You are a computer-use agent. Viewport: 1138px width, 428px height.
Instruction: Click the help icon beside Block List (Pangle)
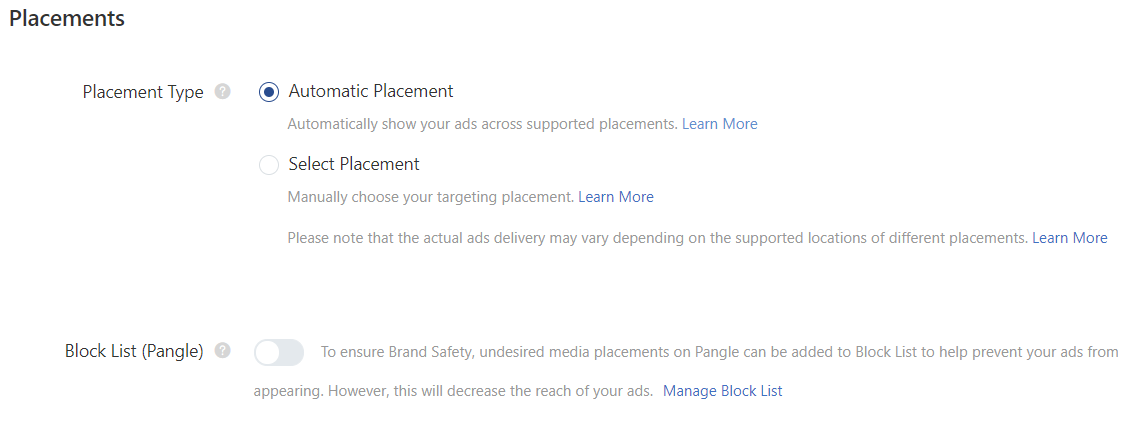click(x=222, y=351)
